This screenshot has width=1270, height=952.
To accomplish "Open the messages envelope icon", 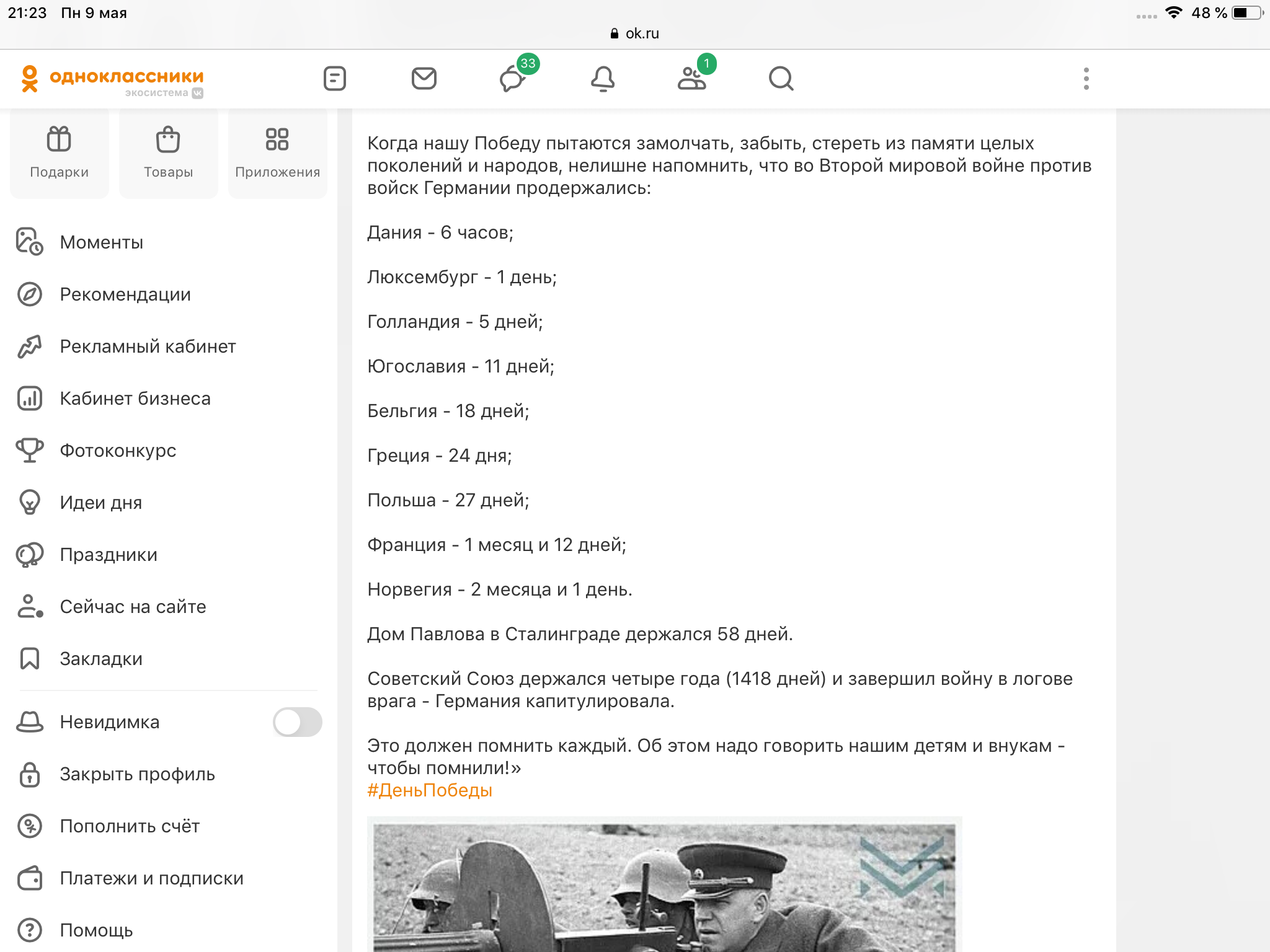I will [424, 79].
